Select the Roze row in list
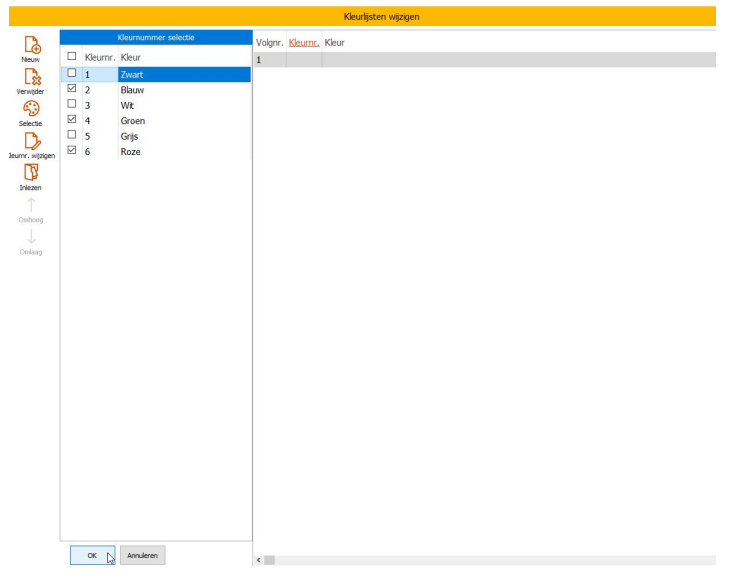 130,152
